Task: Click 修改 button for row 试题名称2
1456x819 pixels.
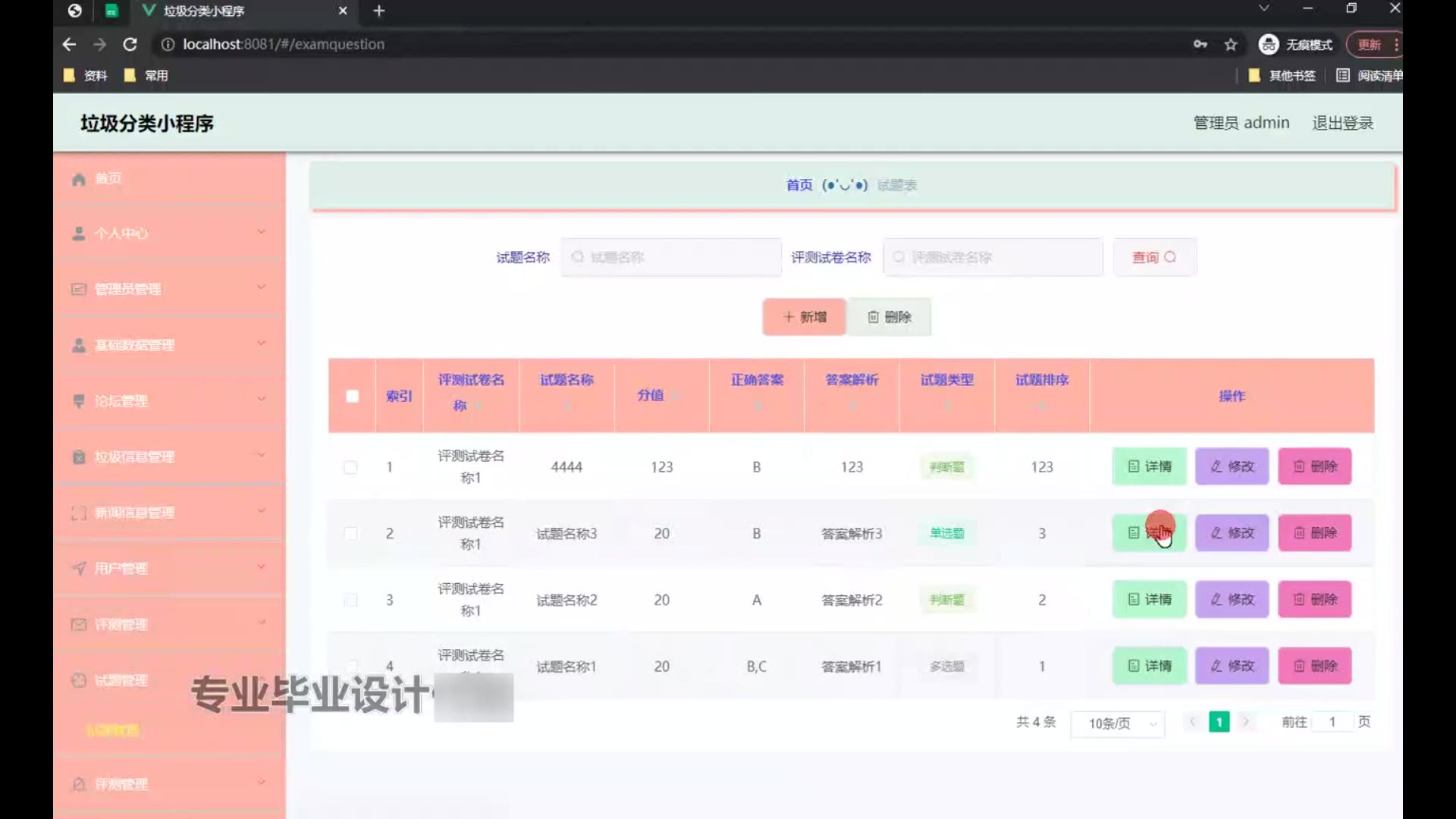Action: click(x=1232, y=599)
